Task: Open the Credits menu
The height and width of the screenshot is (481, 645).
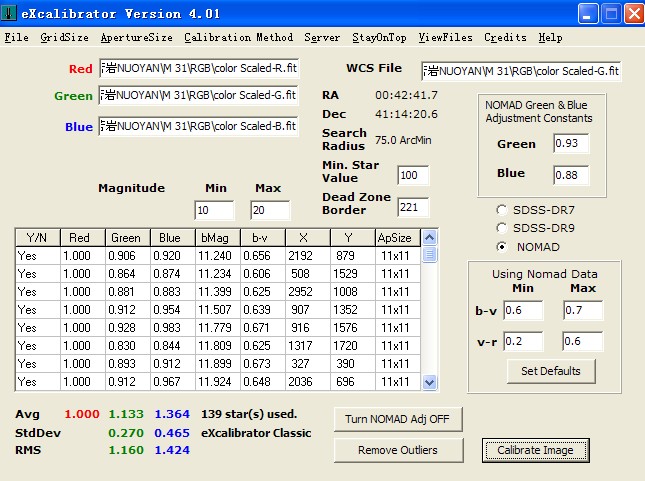Action: point(505,37)
